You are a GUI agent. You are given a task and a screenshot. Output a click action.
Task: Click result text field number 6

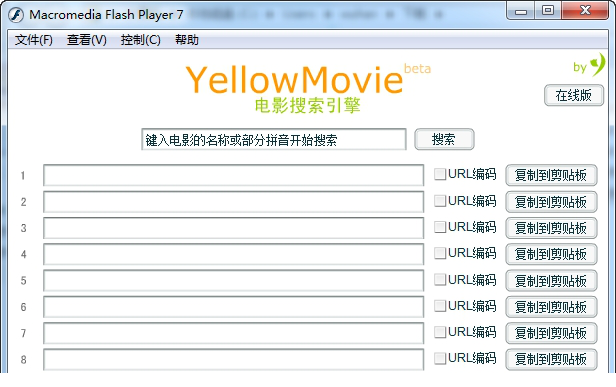(x=233, y=307)
